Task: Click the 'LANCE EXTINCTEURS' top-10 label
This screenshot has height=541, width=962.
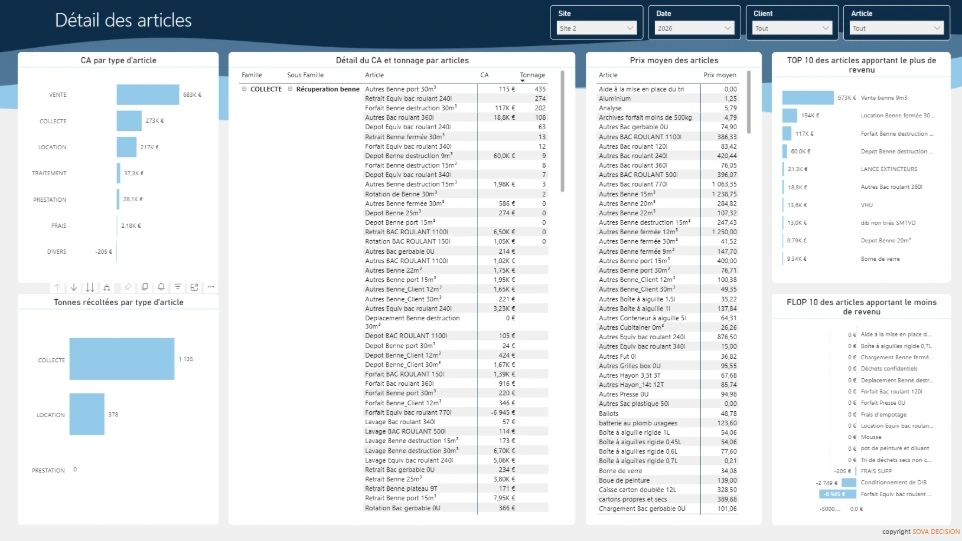Action: click(x=889, y=169)
